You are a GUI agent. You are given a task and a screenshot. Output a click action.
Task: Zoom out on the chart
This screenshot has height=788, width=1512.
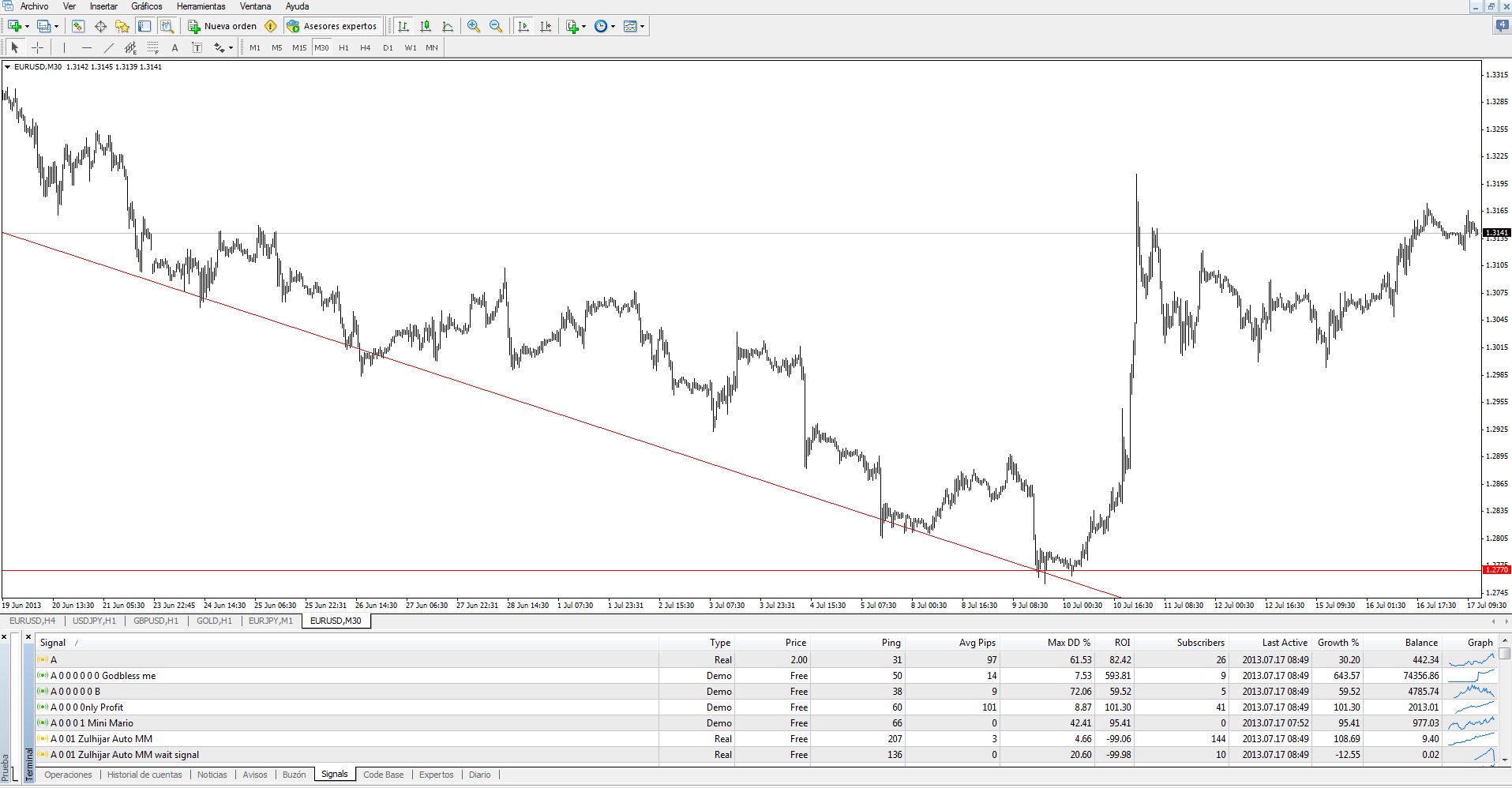(x=496, y=26)
